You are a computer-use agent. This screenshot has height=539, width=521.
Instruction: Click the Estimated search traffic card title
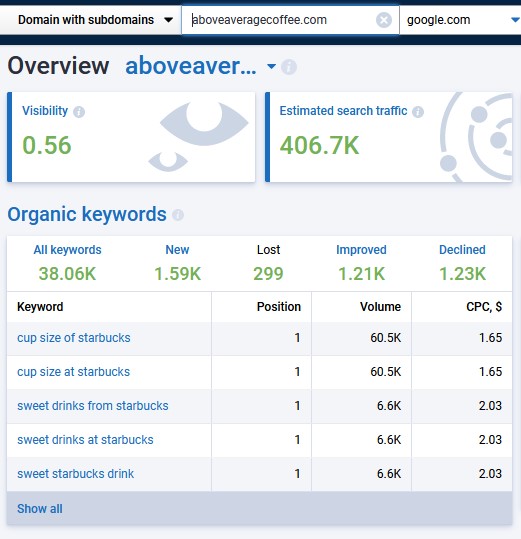click(x=343, y=111)
